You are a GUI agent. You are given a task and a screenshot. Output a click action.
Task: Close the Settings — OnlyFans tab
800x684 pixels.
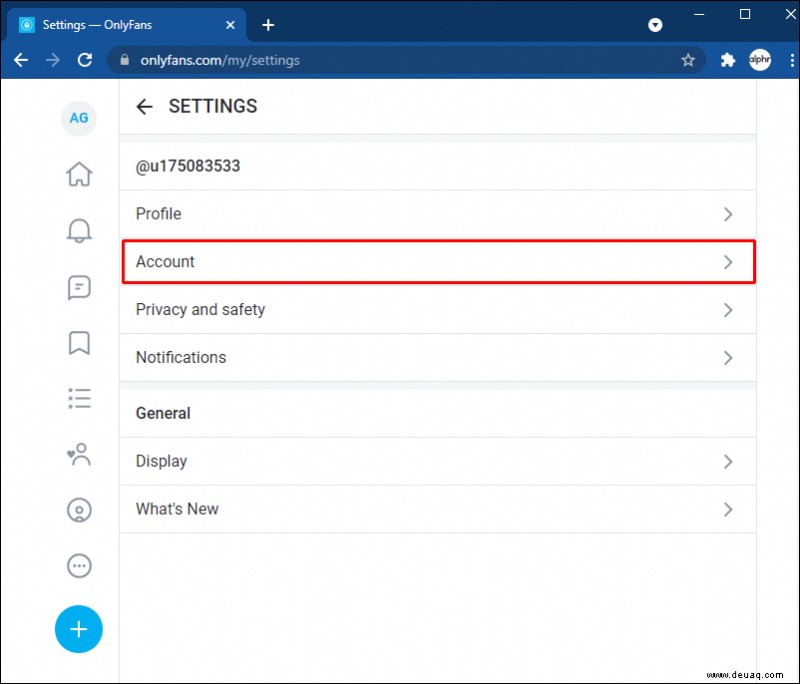(230, 25)
